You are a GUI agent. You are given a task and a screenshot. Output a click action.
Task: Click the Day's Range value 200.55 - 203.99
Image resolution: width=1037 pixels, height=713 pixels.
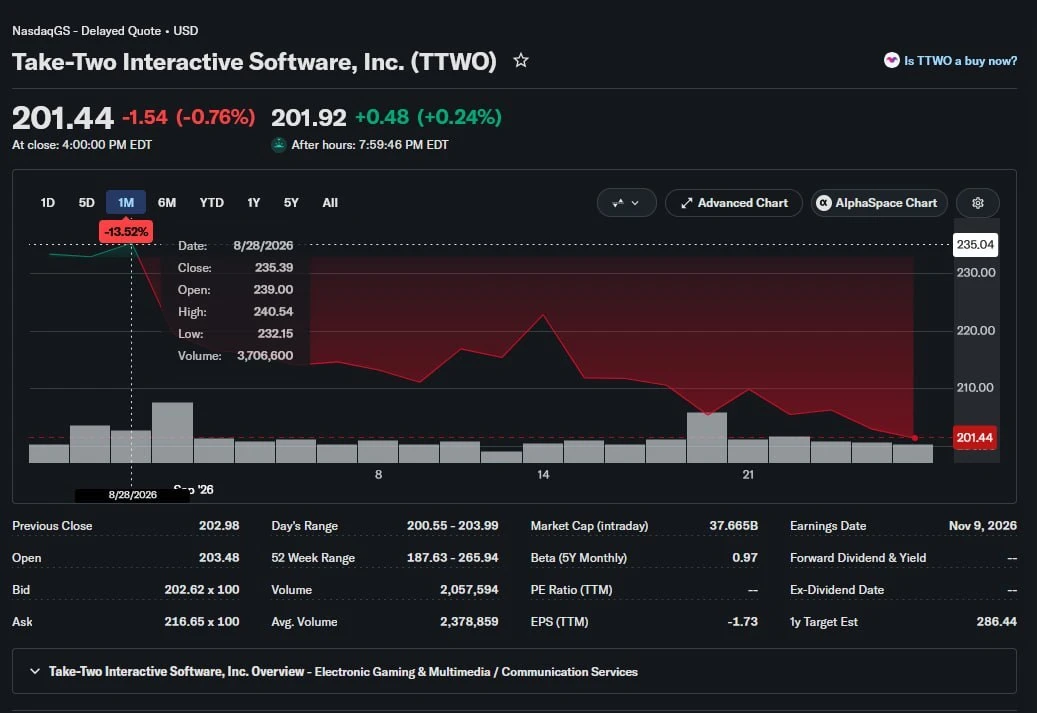[x=452, y=526]
